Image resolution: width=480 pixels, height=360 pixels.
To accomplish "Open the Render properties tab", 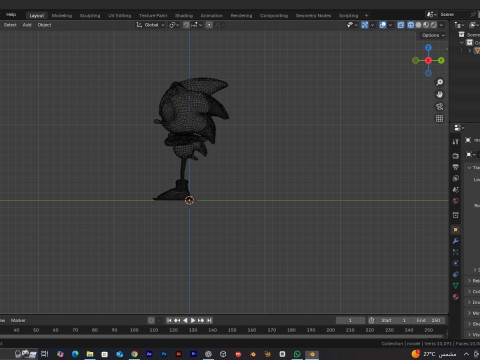I will (x=455, y=156).
